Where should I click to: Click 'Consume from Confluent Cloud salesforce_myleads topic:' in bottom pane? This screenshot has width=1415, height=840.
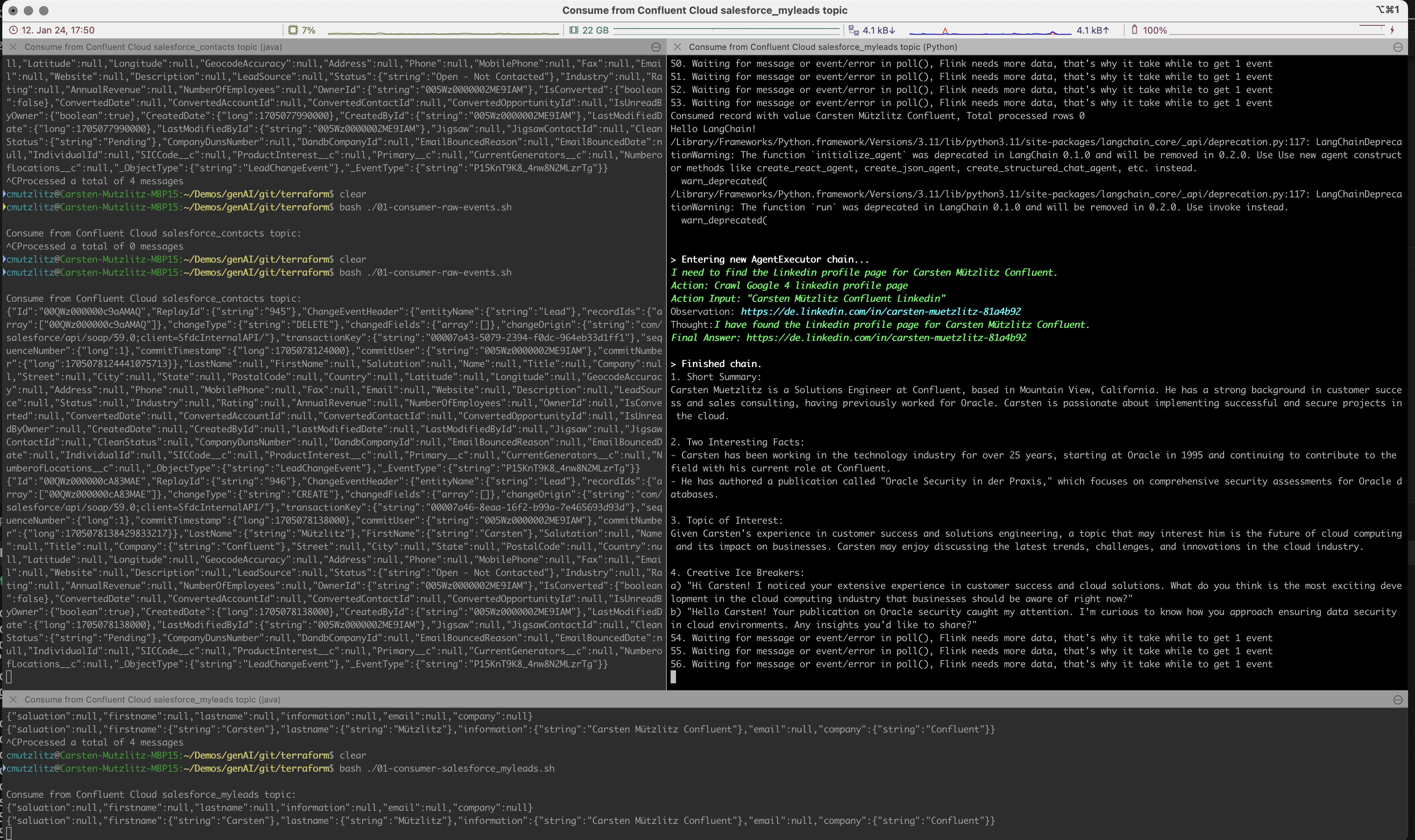coord(151,794)
